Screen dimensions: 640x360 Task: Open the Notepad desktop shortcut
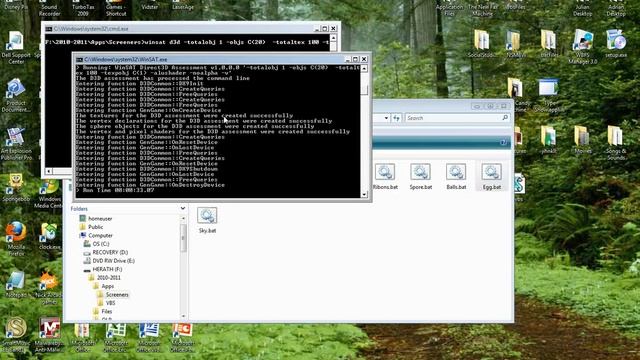(x=16, y=284)
